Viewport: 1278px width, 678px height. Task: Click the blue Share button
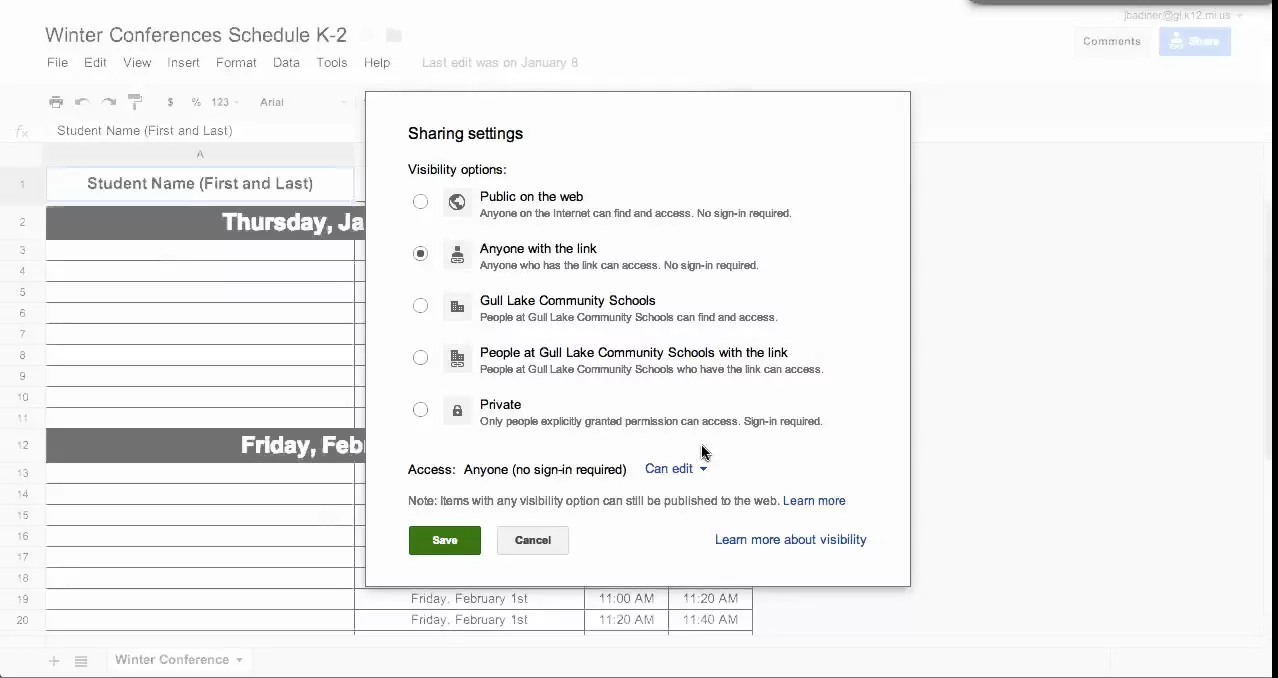tap(1194, 41)
